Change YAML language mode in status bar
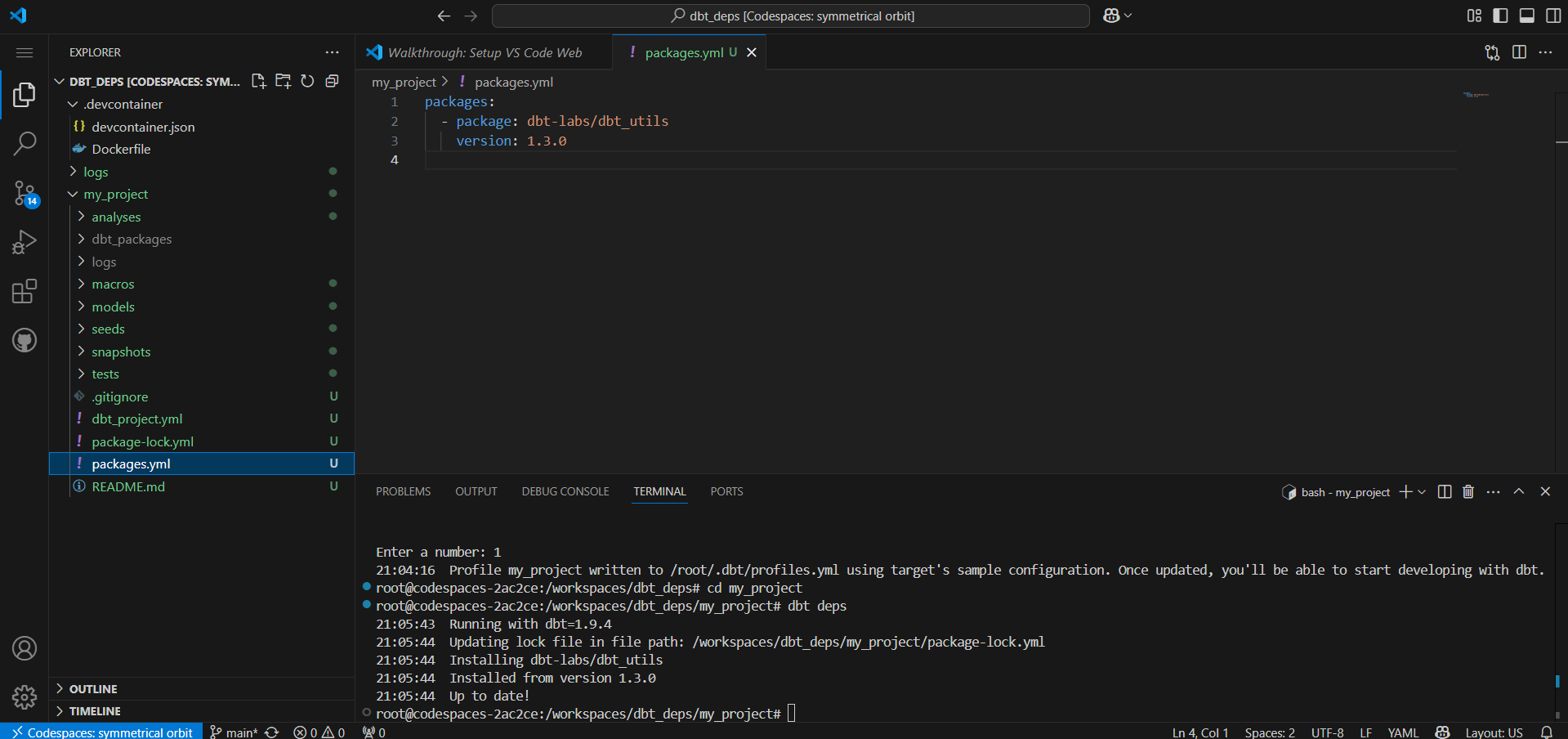Viewport: 1568px width, 739px height. (1403, 732)
